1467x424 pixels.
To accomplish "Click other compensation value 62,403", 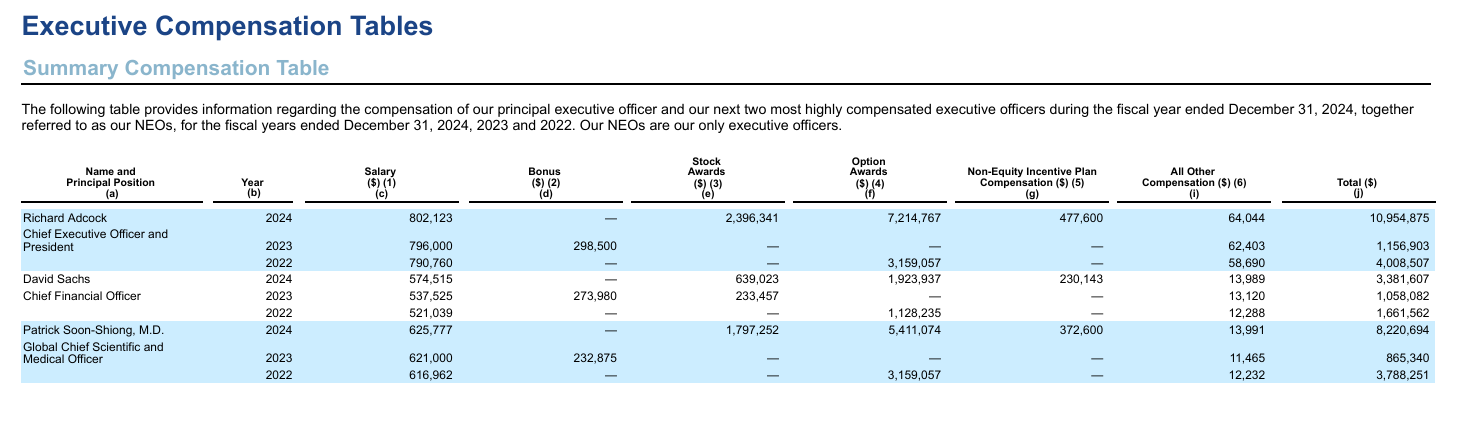I will [x=1247, y=246].
